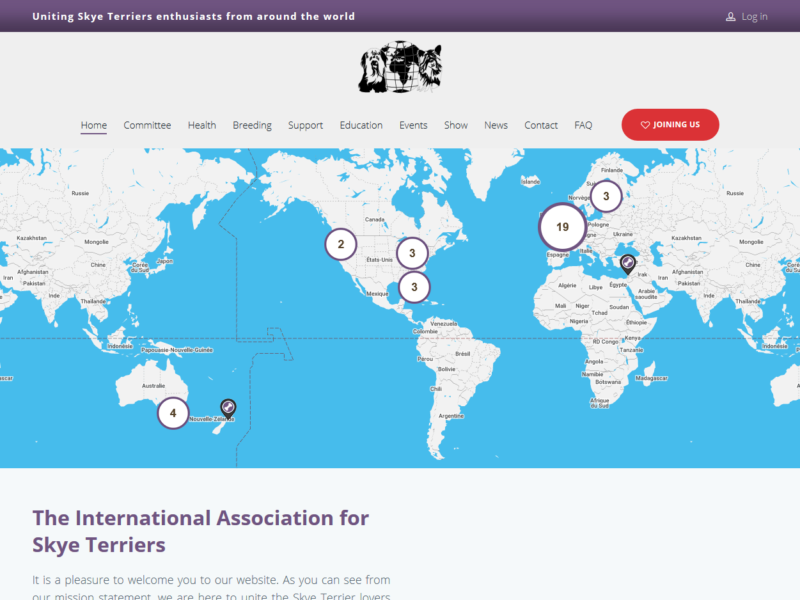Go to the Health section
Viewport: 800px width, 600px height.
pos(202,125)
